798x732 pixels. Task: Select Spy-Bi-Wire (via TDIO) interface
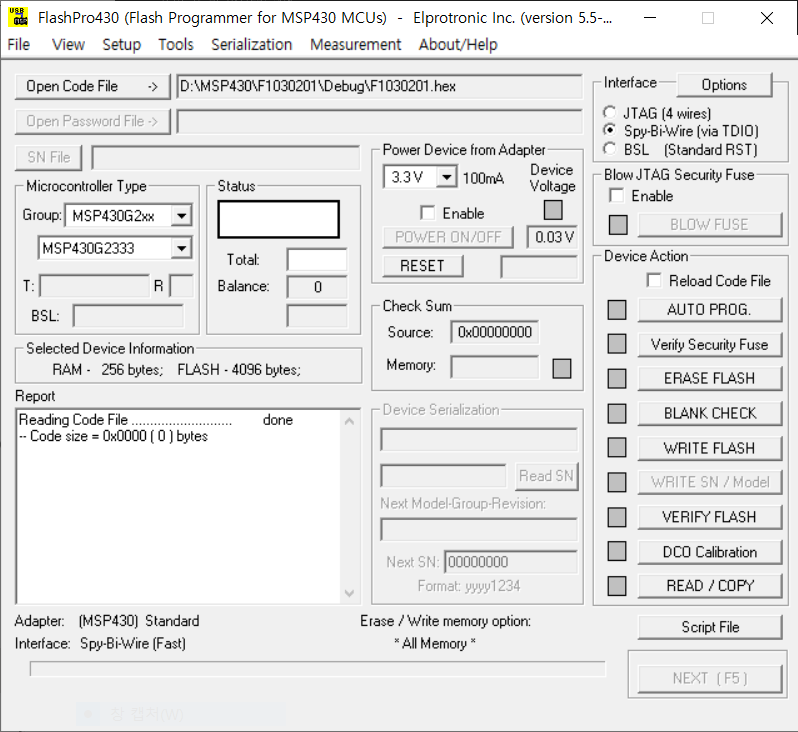click(609, 130)
